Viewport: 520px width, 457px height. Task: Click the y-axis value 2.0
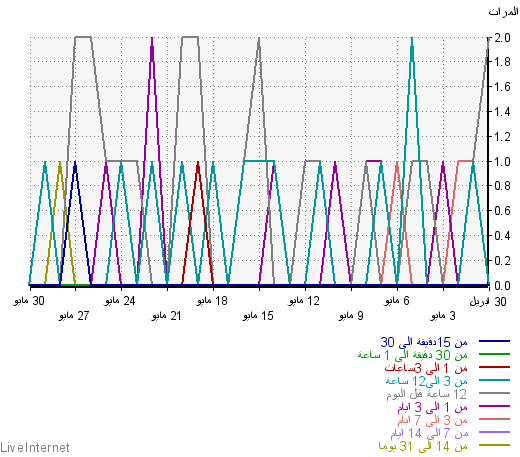click(x=502, y=38)
